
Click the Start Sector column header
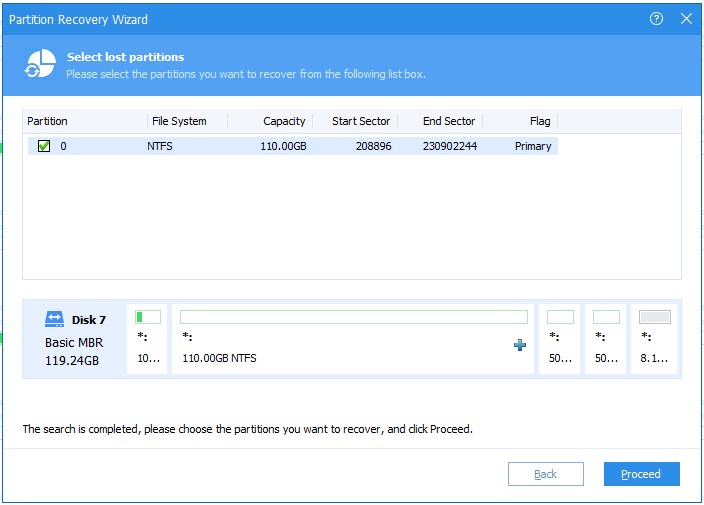pyautogui.click(x=360, y=121)
